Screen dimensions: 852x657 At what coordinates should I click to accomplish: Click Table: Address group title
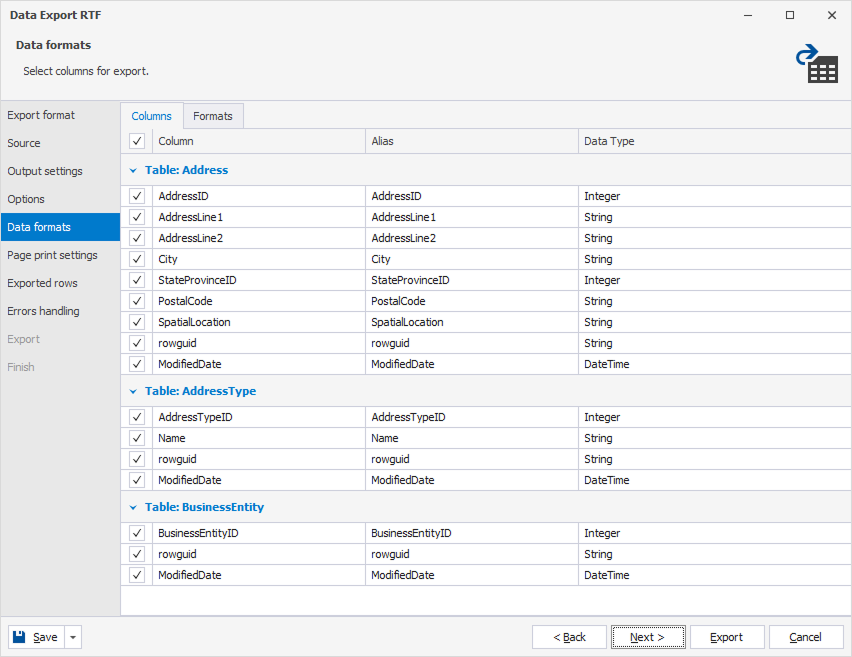(x=186, y=170)
